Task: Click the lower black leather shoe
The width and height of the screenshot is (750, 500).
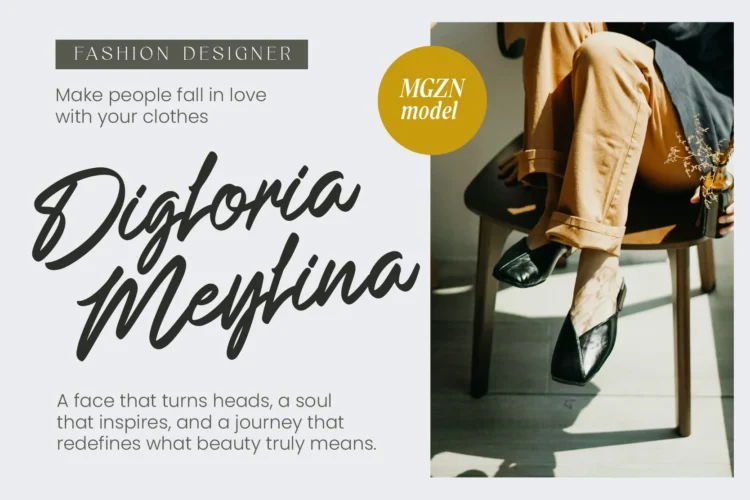Action: click(585, 345)
